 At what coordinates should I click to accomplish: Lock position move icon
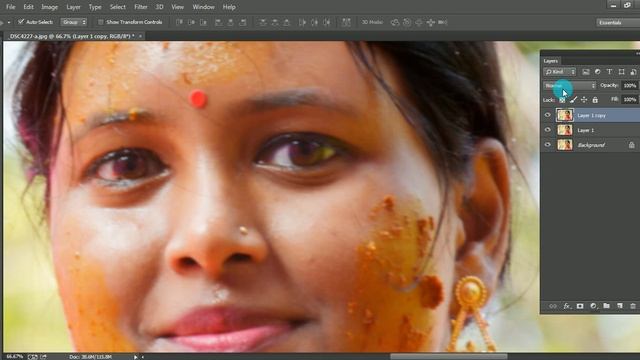[584, 100]
